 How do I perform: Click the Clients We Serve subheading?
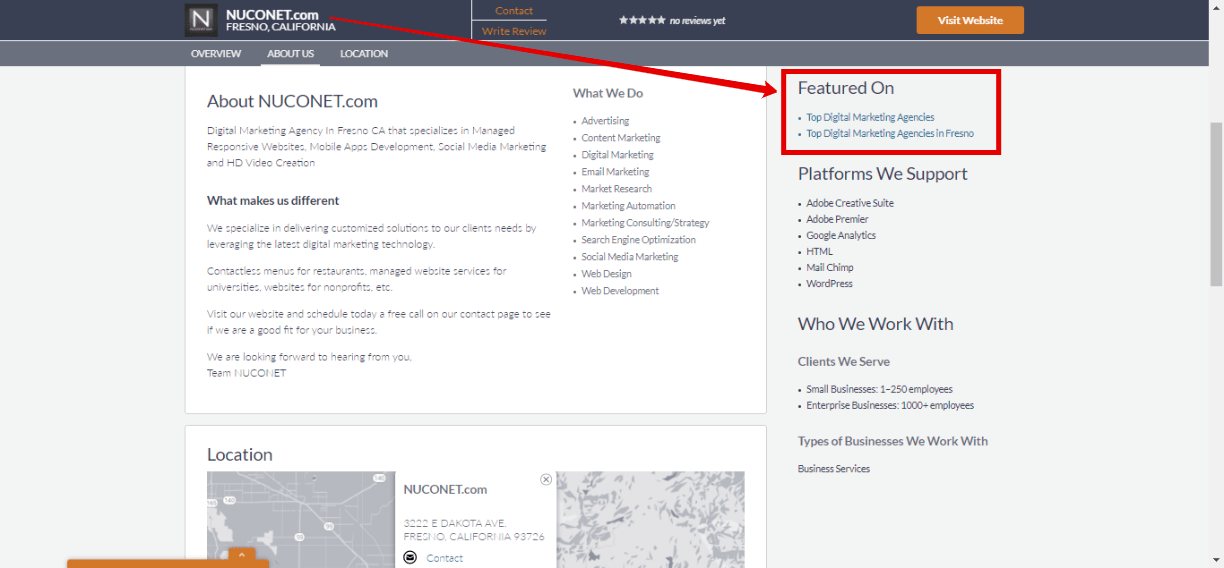(x=844, y=361)
